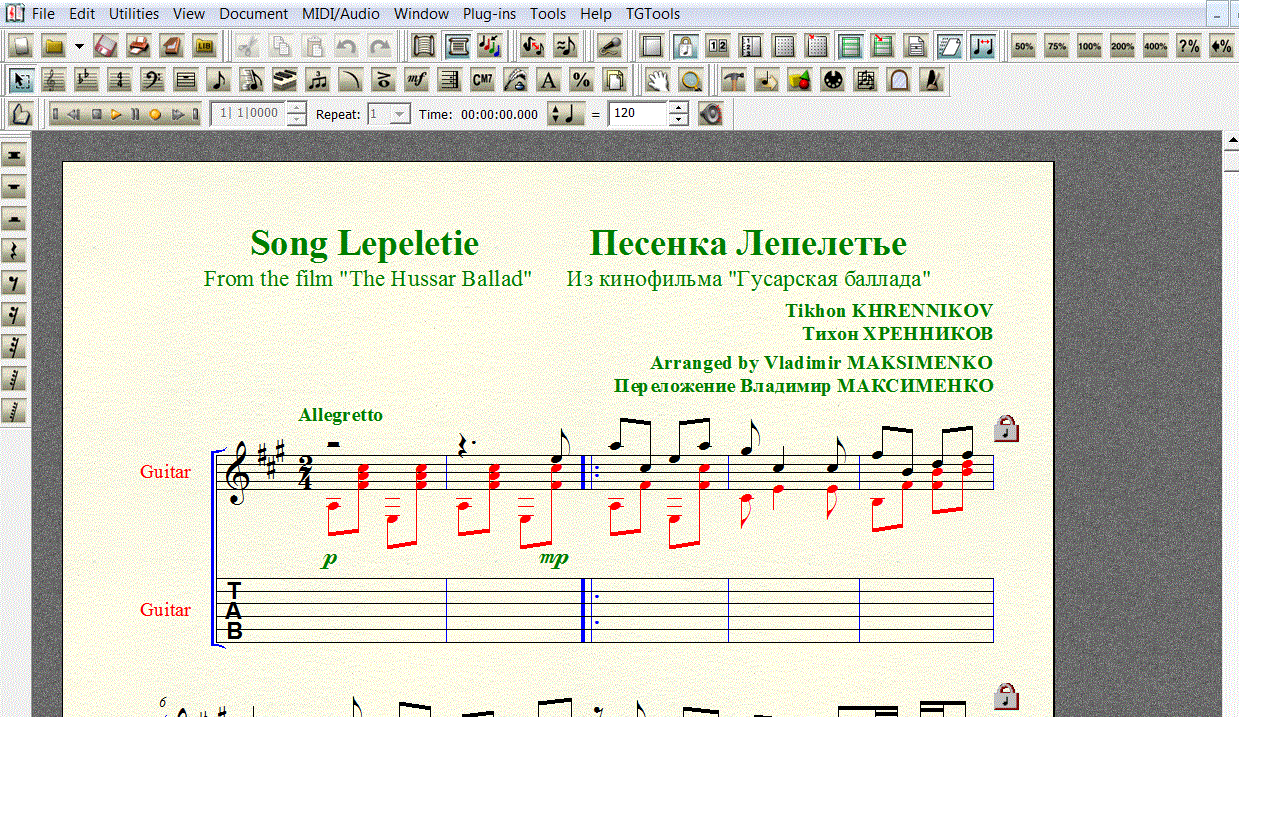Toggle the MIDI speaker icon next to tempo

(710, 114)
